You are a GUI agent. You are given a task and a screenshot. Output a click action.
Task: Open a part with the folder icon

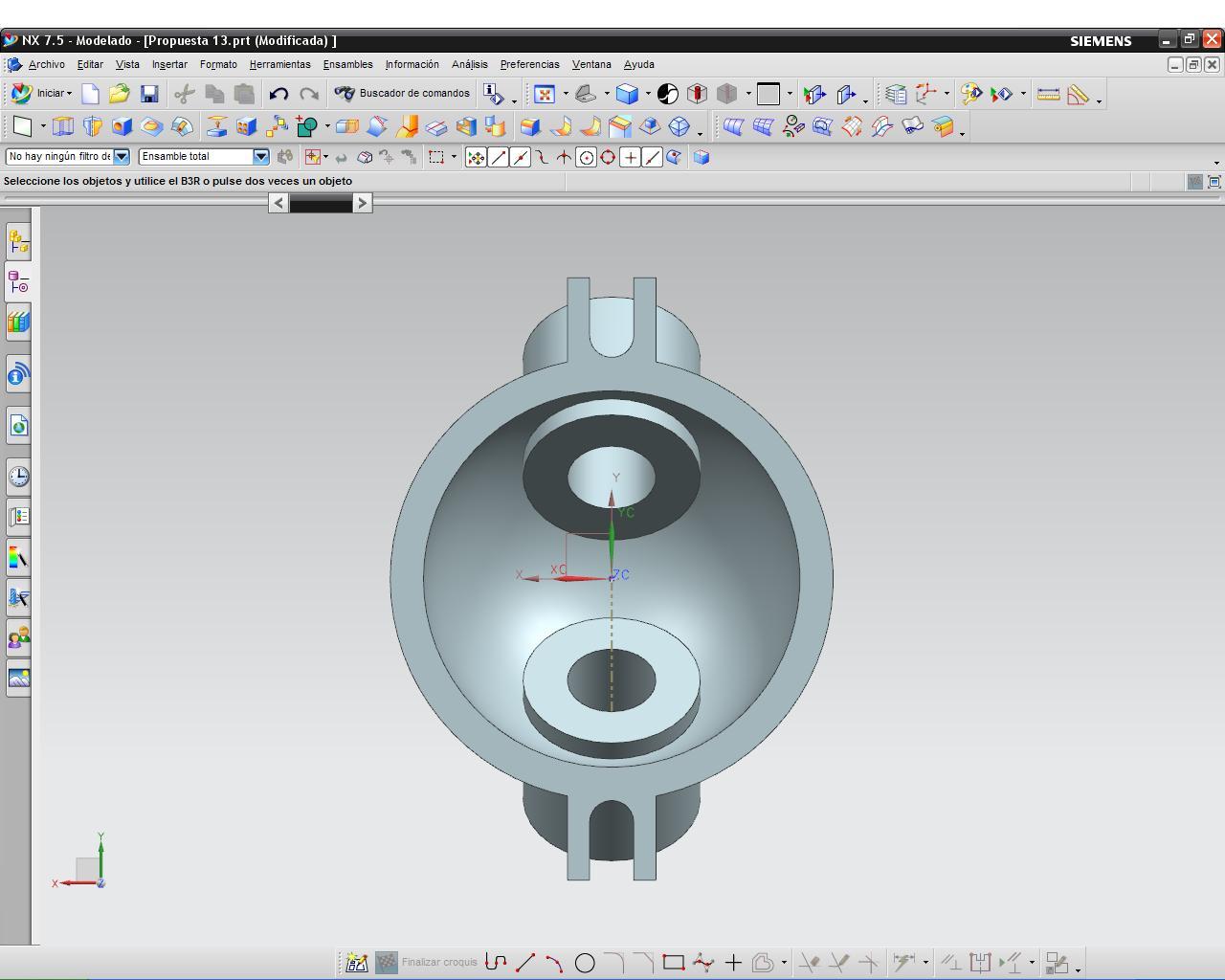(119, 94)
